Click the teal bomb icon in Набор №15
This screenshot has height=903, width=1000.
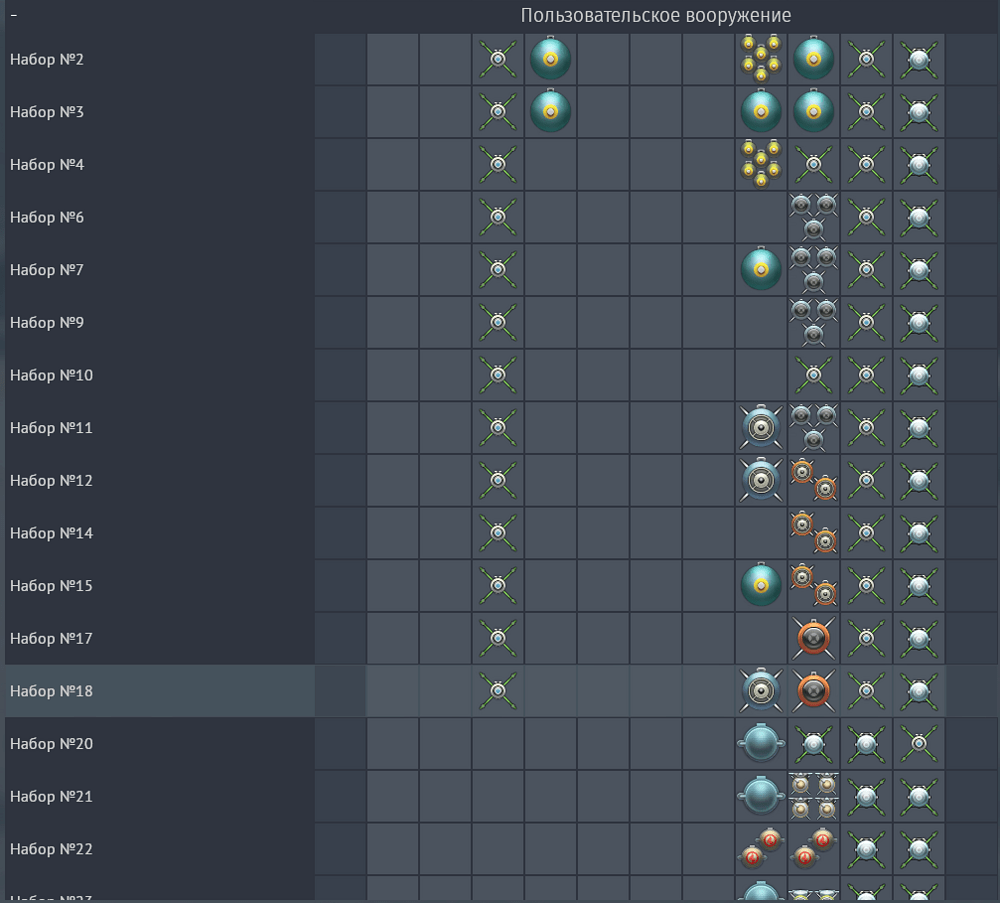click(761, 585)
